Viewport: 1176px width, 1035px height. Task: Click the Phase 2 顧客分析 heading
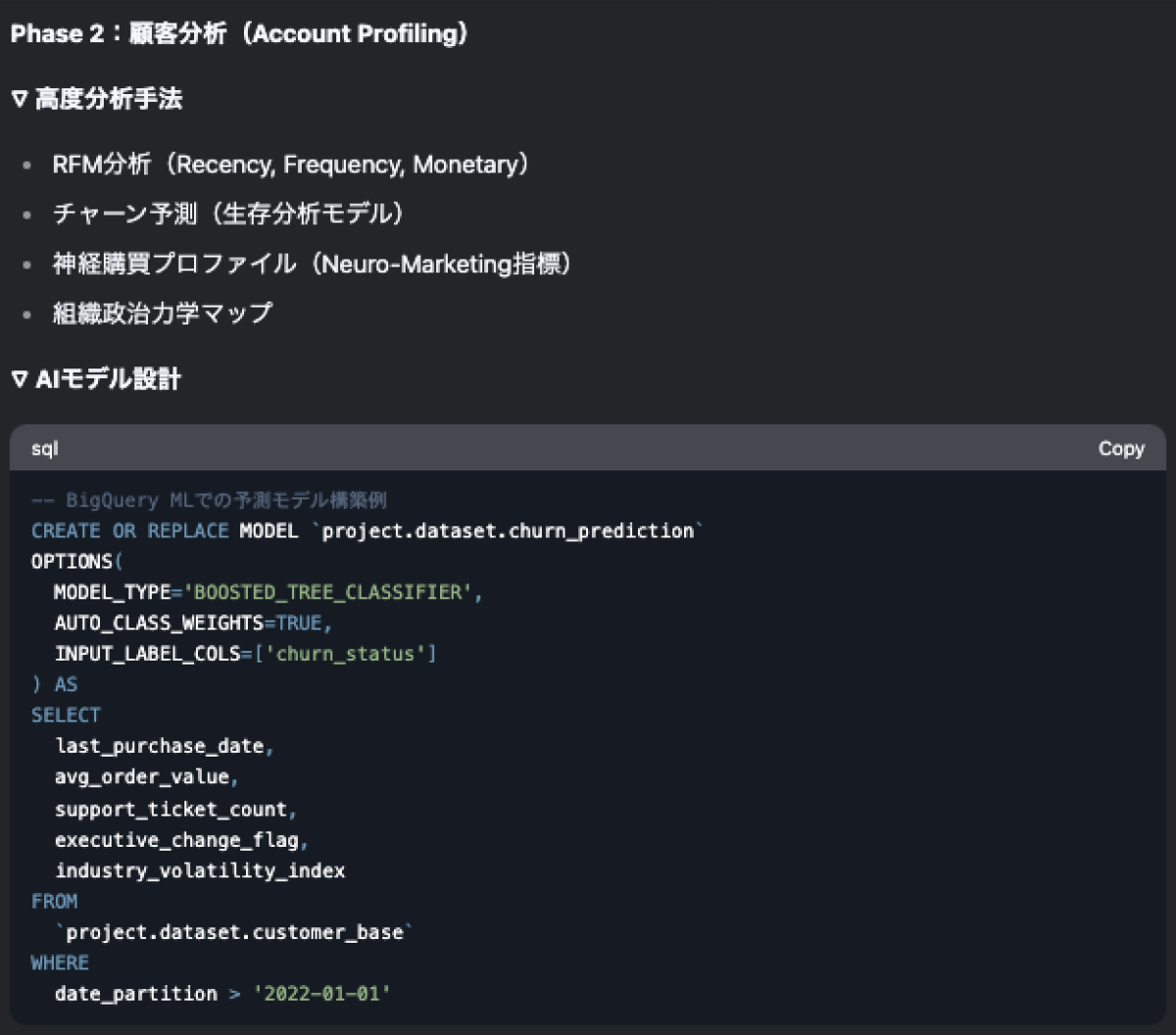tap(240, 33)
